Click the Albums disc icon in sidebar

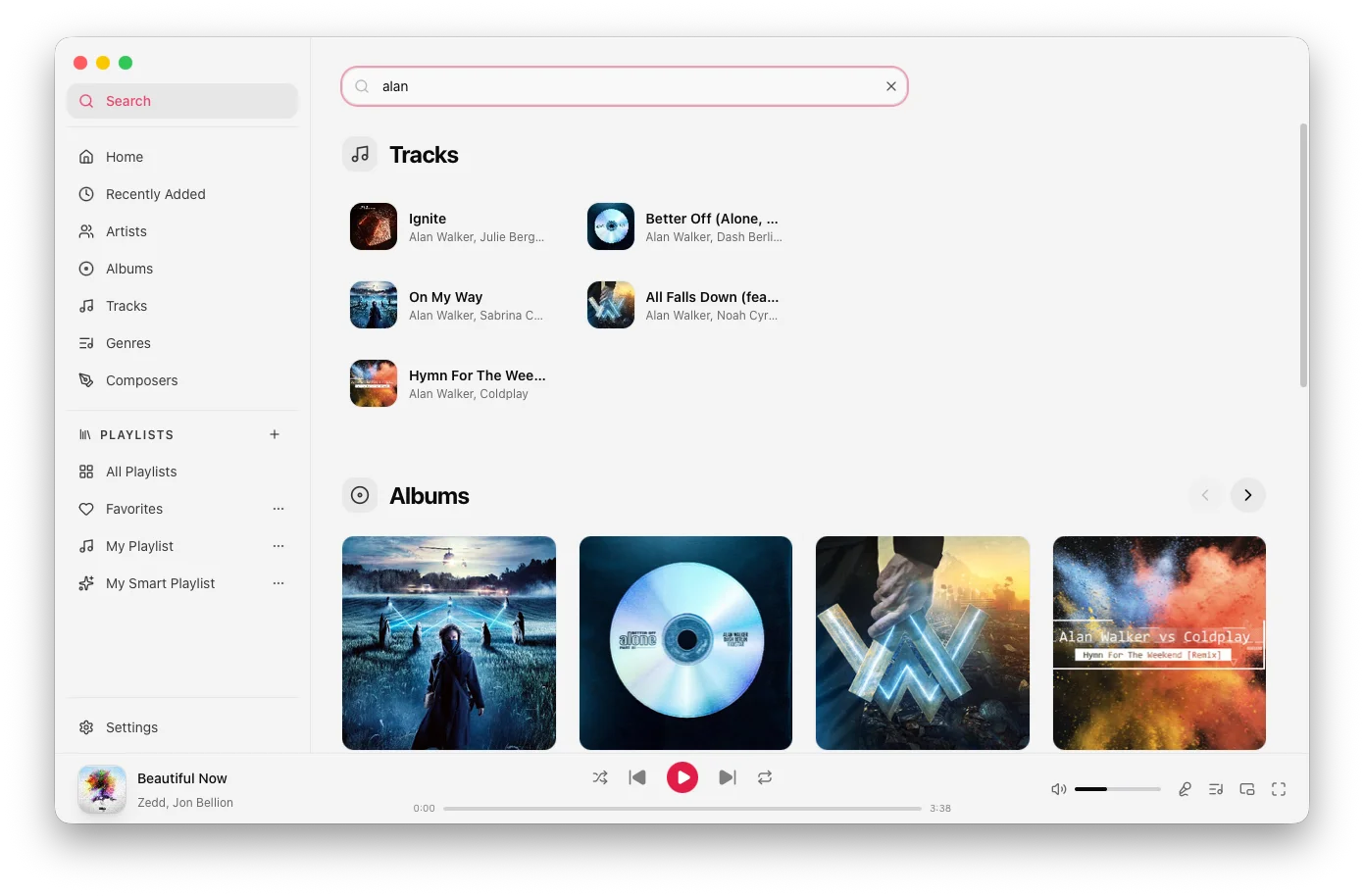(x=86, y=269)
